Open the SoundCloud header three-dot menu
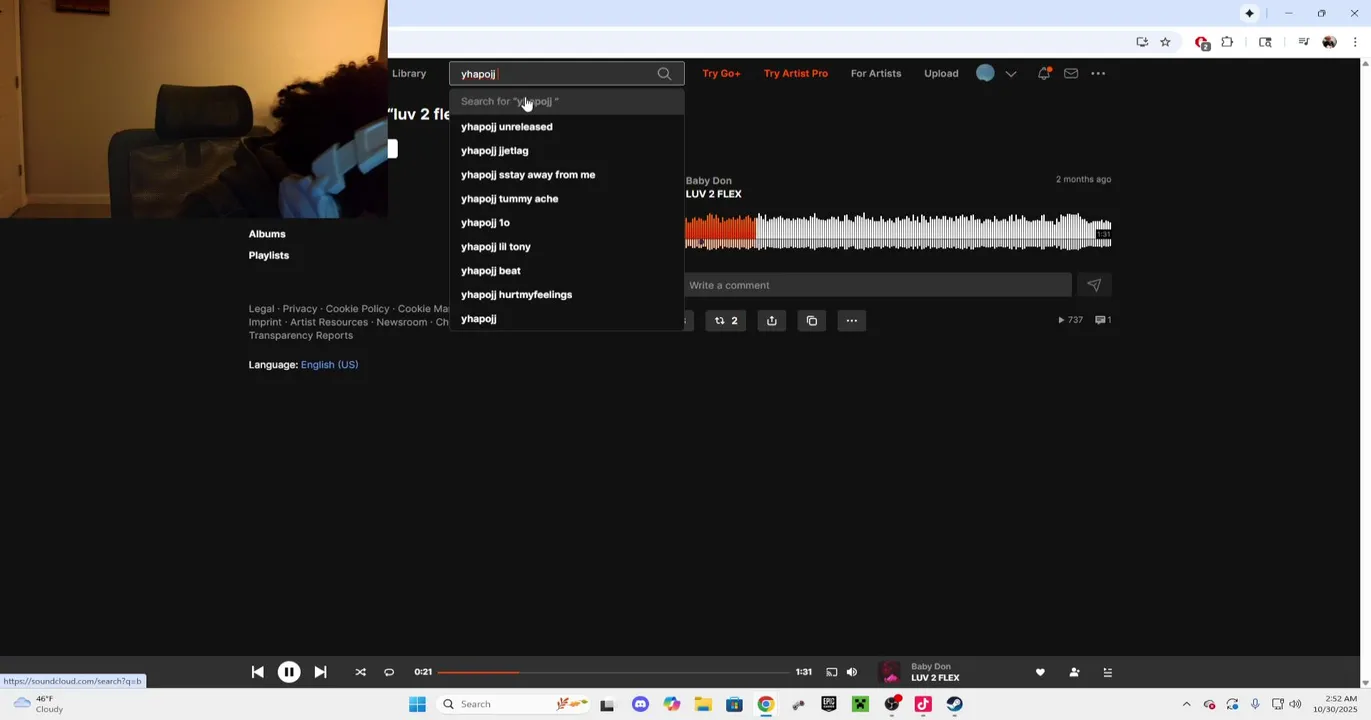Image resolution: width=1371 pixels, height=720 pixels. tap(1098, 74)
